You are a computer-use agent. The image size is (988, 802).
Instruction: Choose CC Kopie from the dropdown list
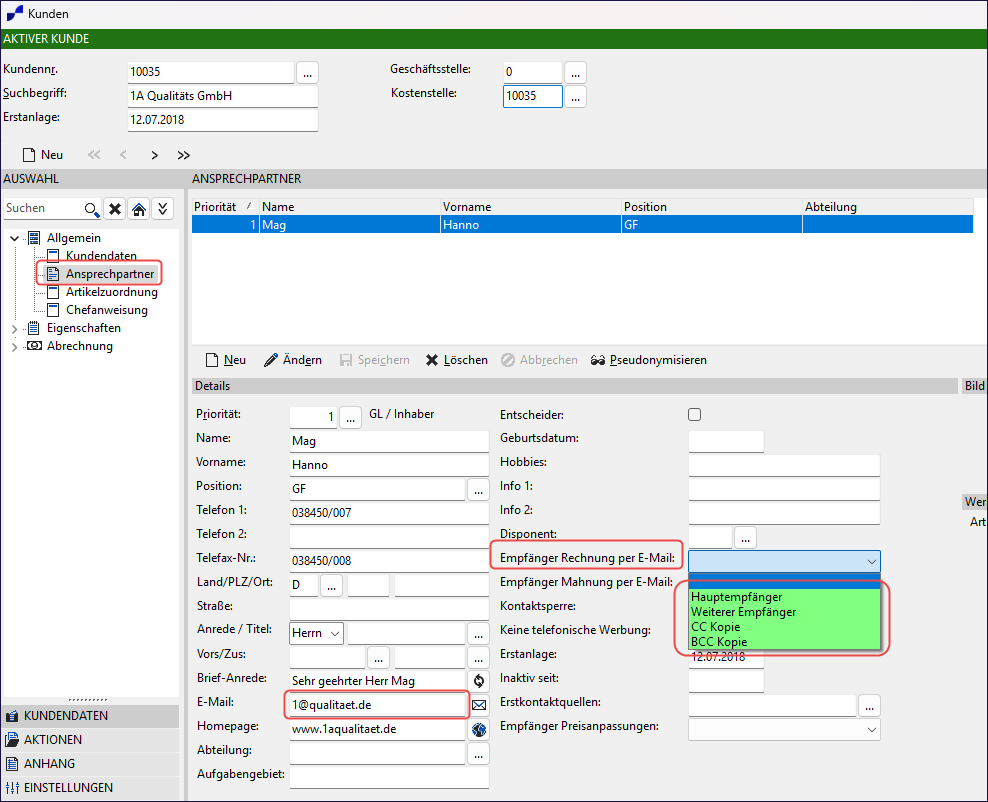coord(784,627)
